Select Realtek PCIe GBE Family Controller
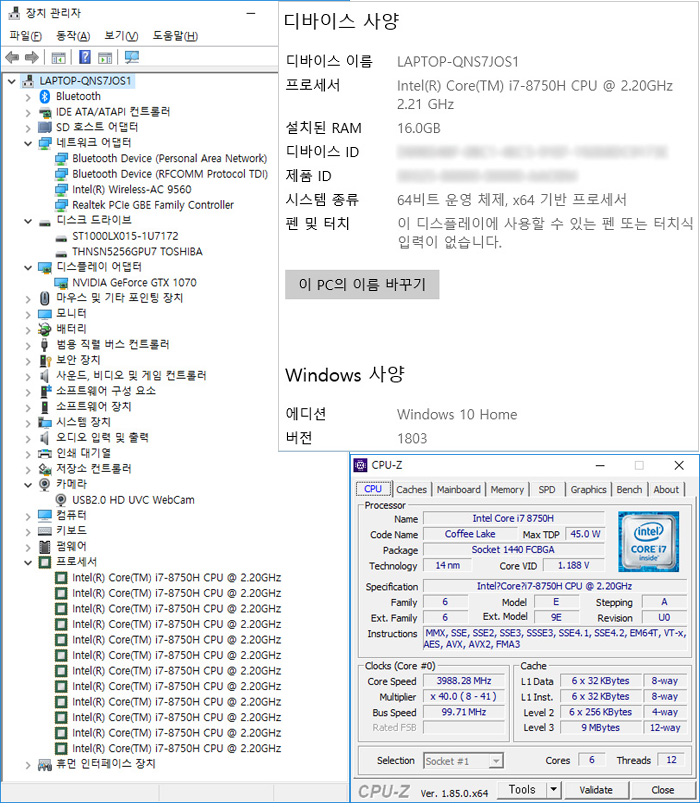This screenshot has width=700, height=807. coord(153,205)
